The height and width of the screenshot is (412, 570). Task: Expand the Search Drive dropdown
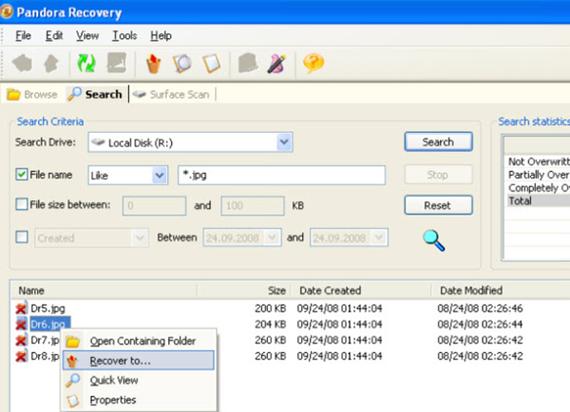(284, 142)
